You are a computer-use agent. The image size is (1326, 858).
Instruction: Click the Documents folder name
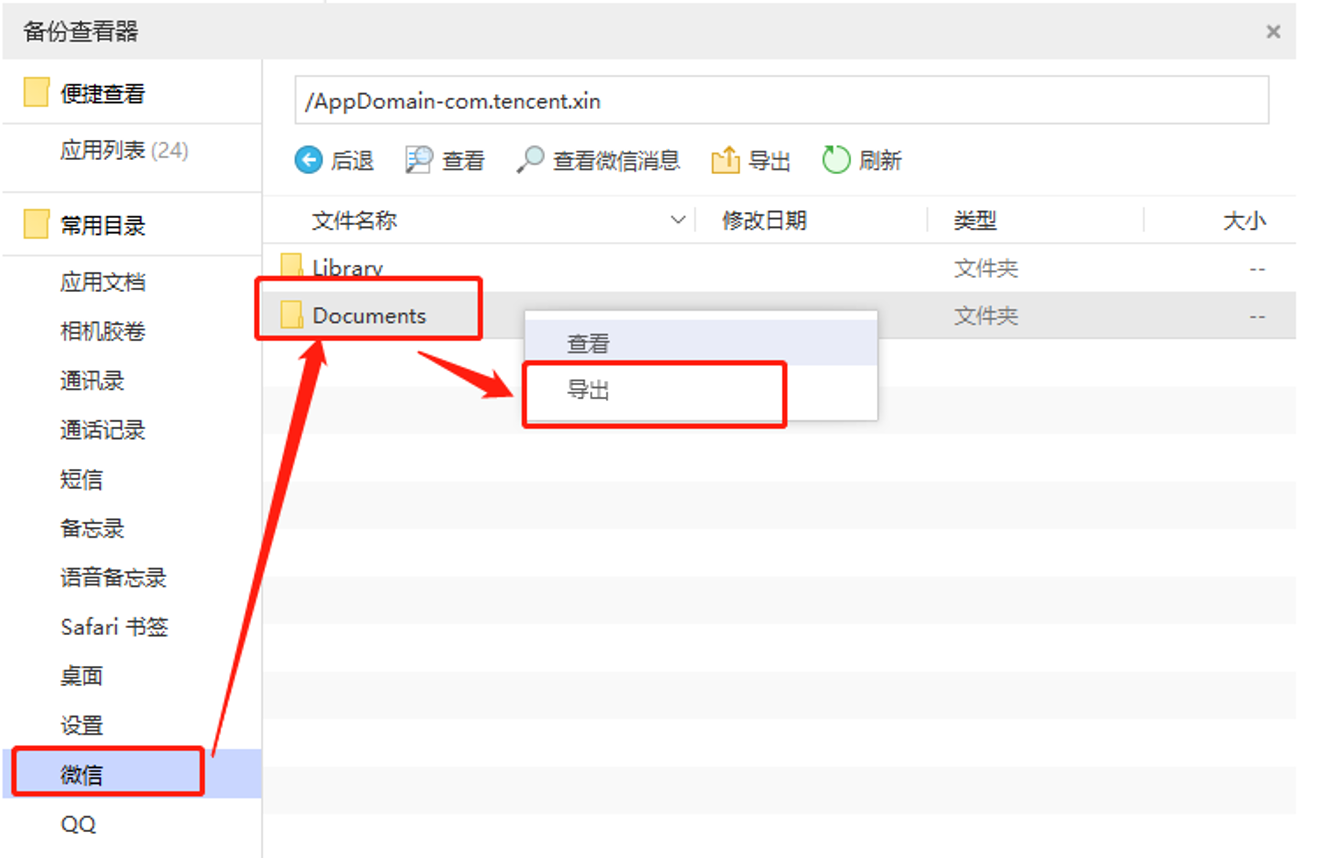coord(369,315)
